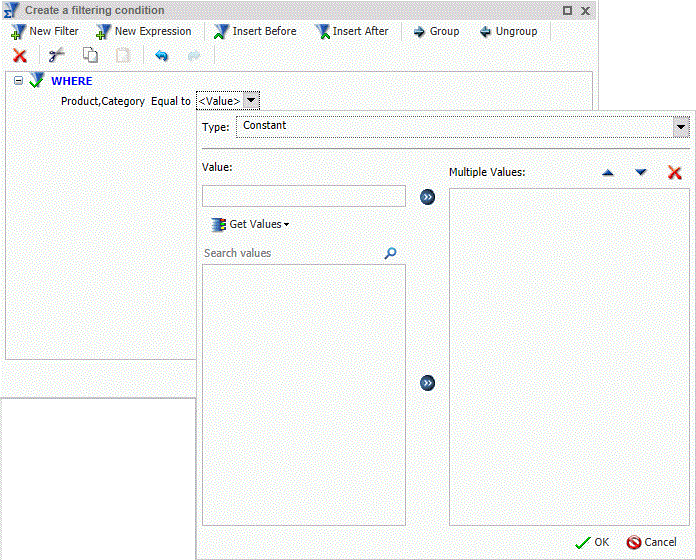Delete multiple value with red X
The height and width of the screenshot is (560, 696).
(x=675, y=172)
